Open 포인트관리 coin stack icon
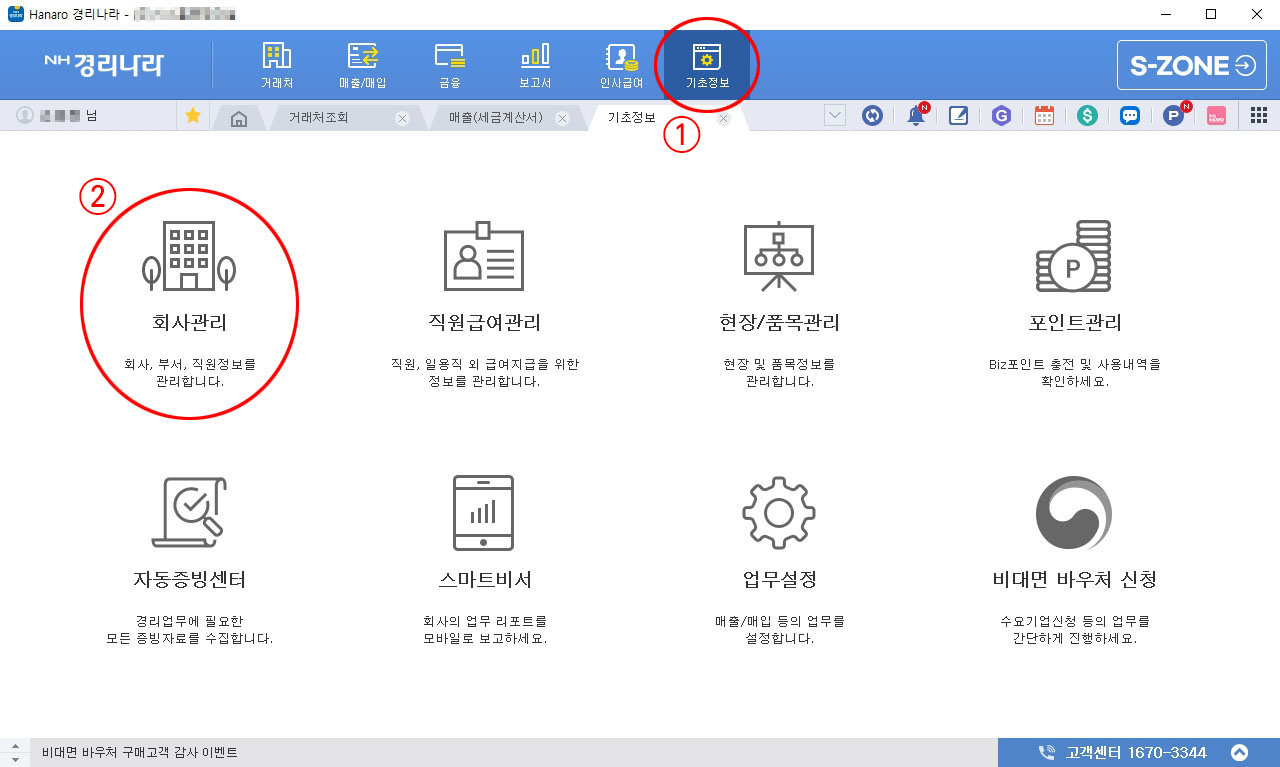The width and height of the screenshot is (1280, 767). click(1073, 256)
